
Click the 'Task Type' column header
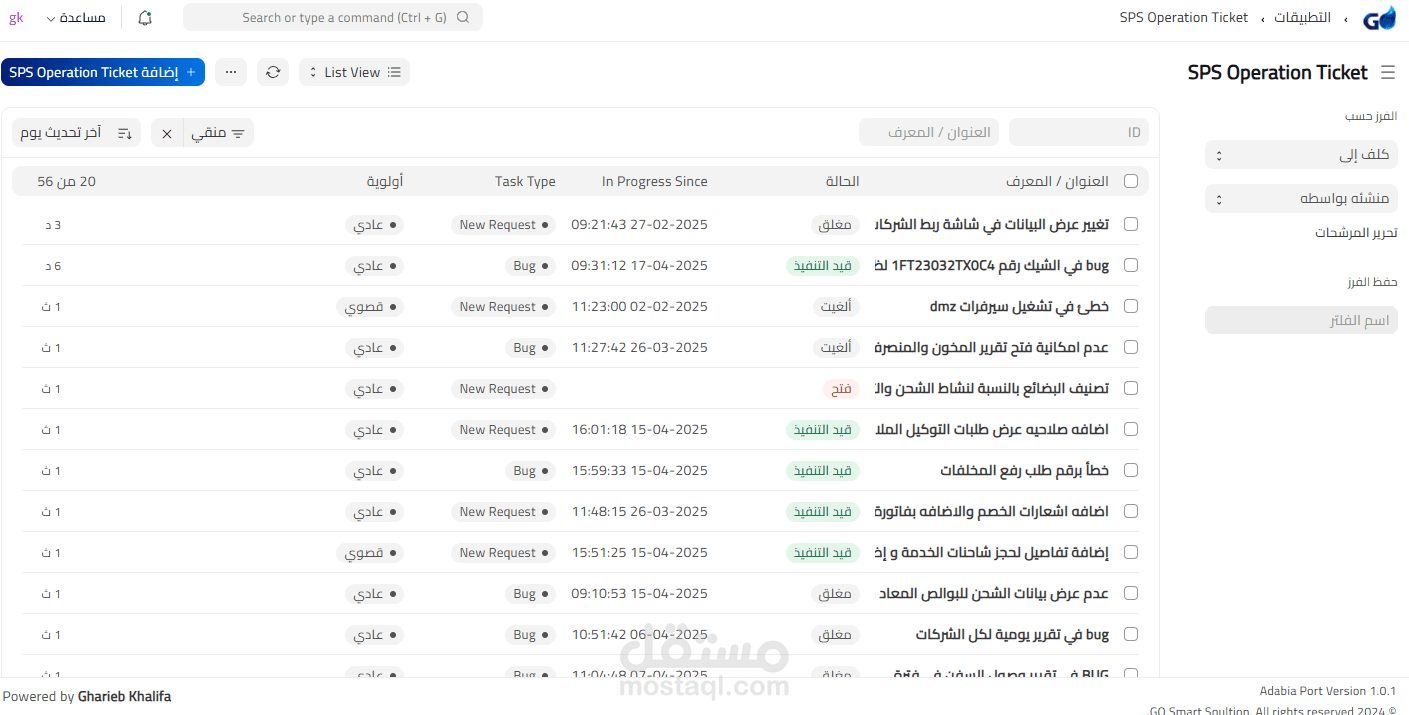coord(525,181)
